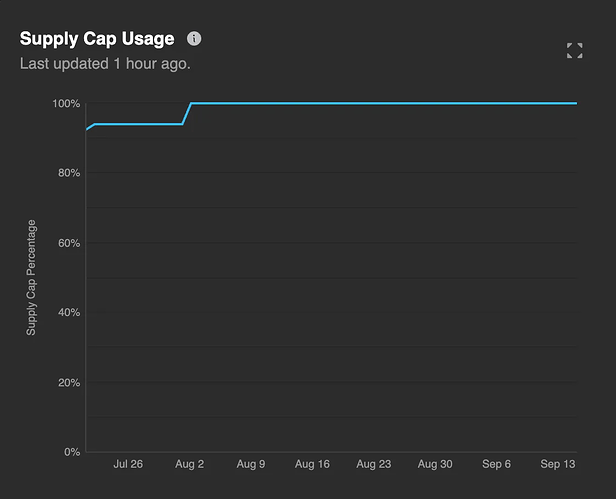This screenshot has width=616, height=499.
Task: Select the Sep 13 date label
Action: pyautogui.click(x=557, y=464)
